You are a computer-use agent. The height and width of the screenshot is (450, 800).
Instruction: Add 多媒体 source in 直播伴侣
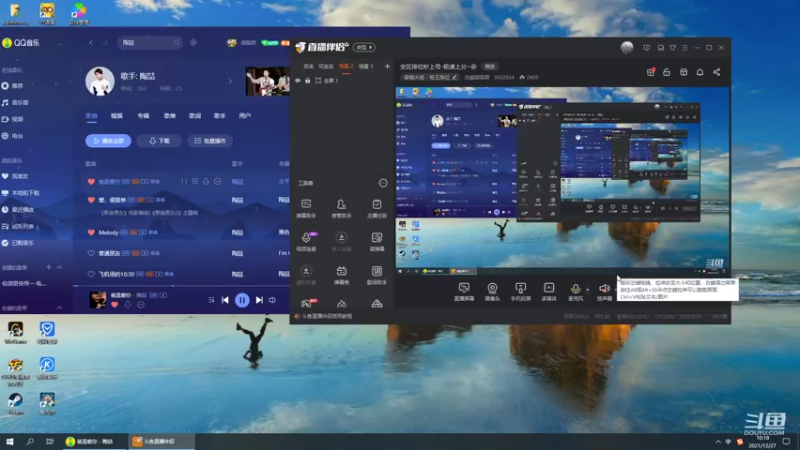click(x=548, y=292)
